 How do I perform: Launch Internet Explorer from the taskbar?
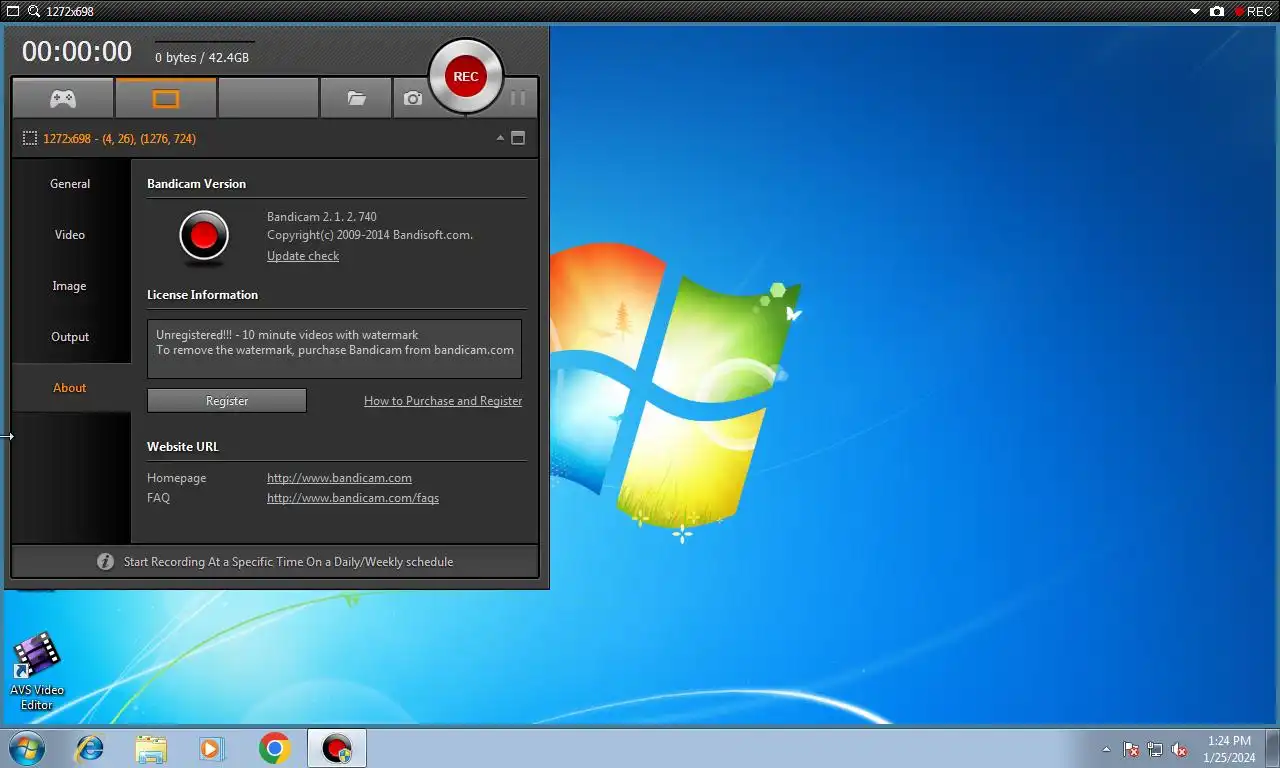click(90, 748)
